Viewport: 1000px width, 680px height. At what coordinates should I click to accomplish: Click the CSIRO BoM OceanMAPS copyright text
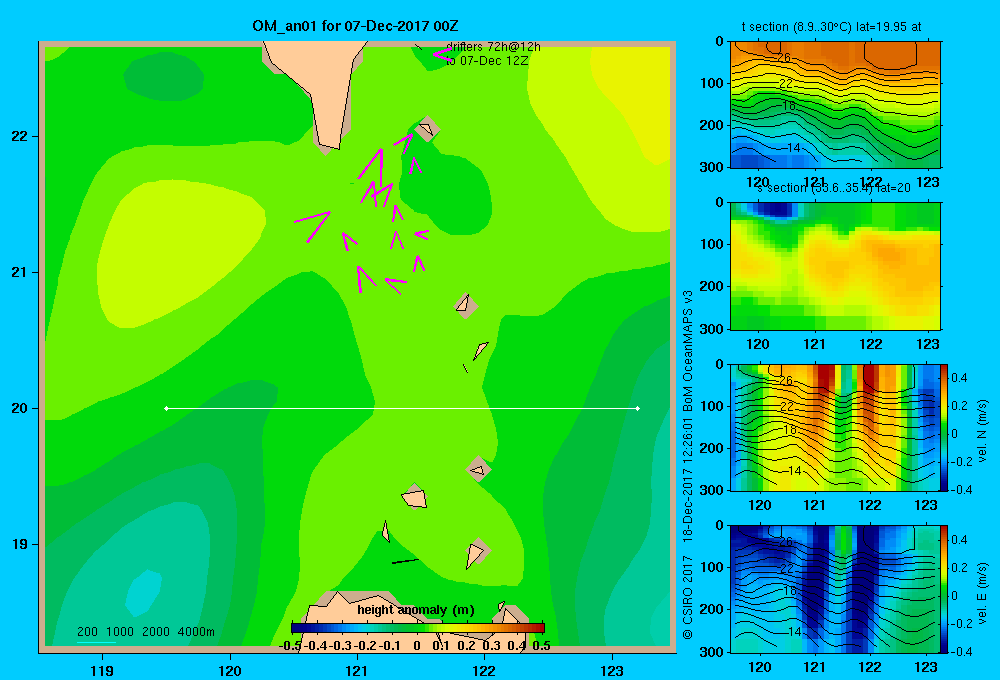688,464
